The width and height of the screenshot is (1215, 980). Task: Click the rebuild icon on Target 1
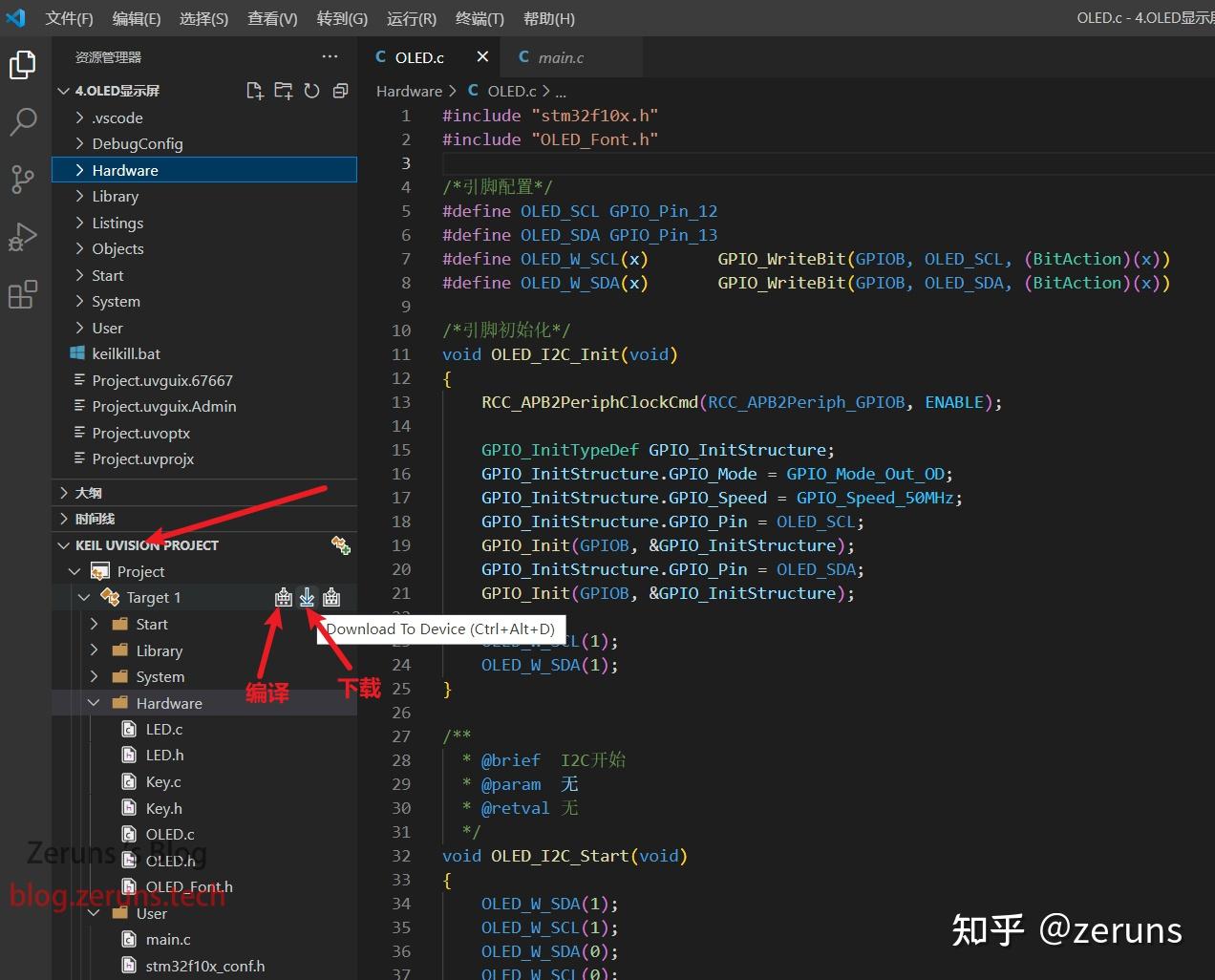coord(331,598)
